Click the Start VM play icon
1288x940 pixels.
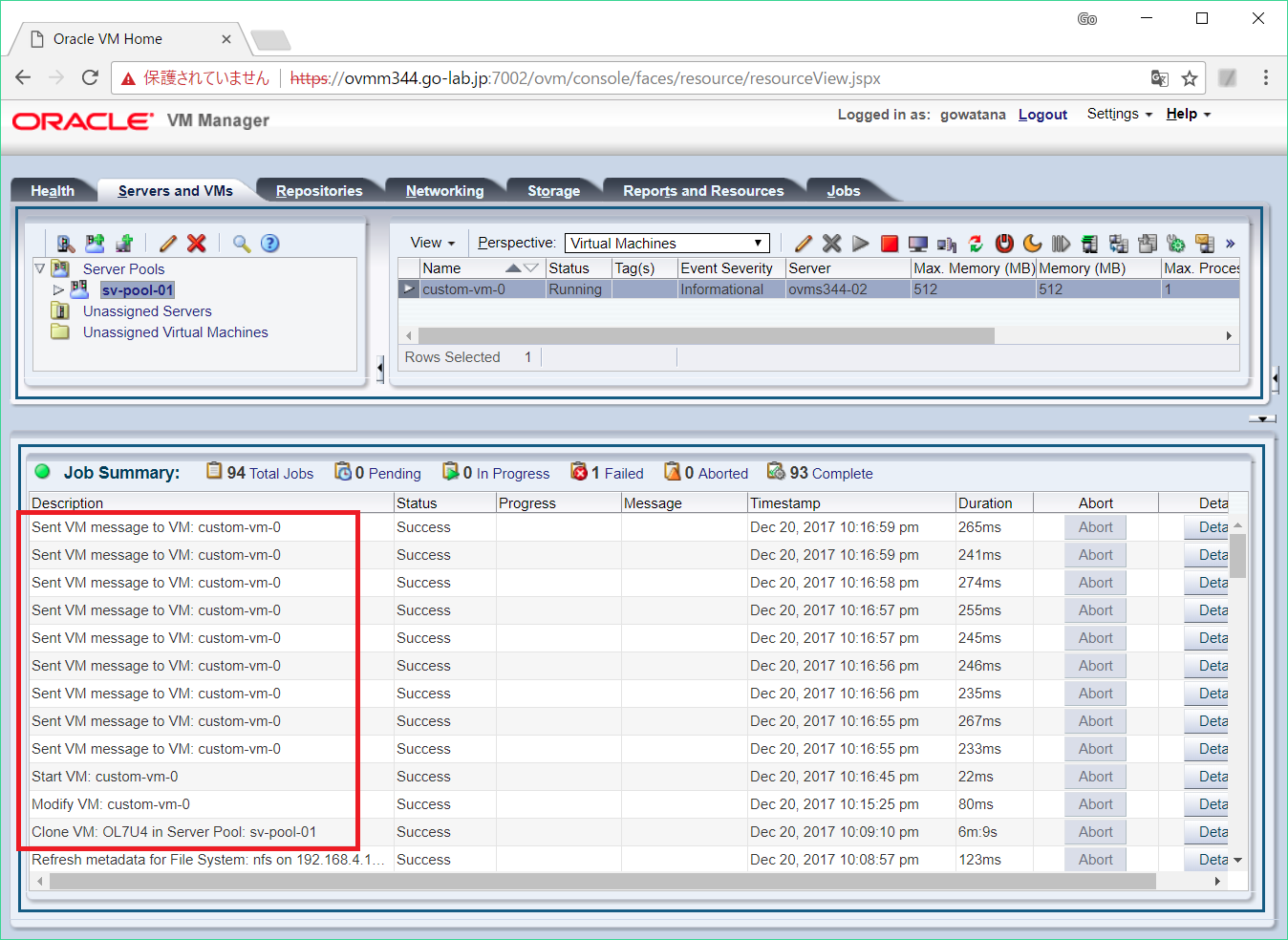tap(861, 244)
